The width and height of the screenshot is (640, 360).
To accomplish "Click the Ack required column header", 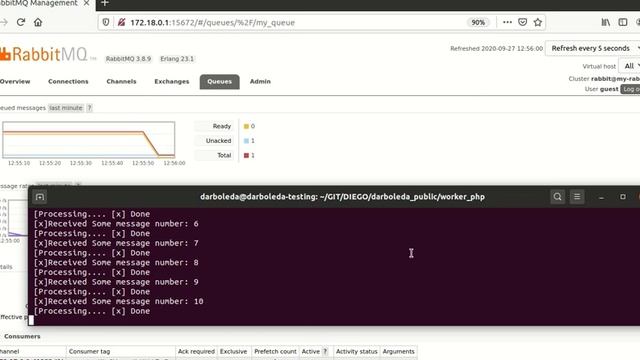I will point(196,351).
